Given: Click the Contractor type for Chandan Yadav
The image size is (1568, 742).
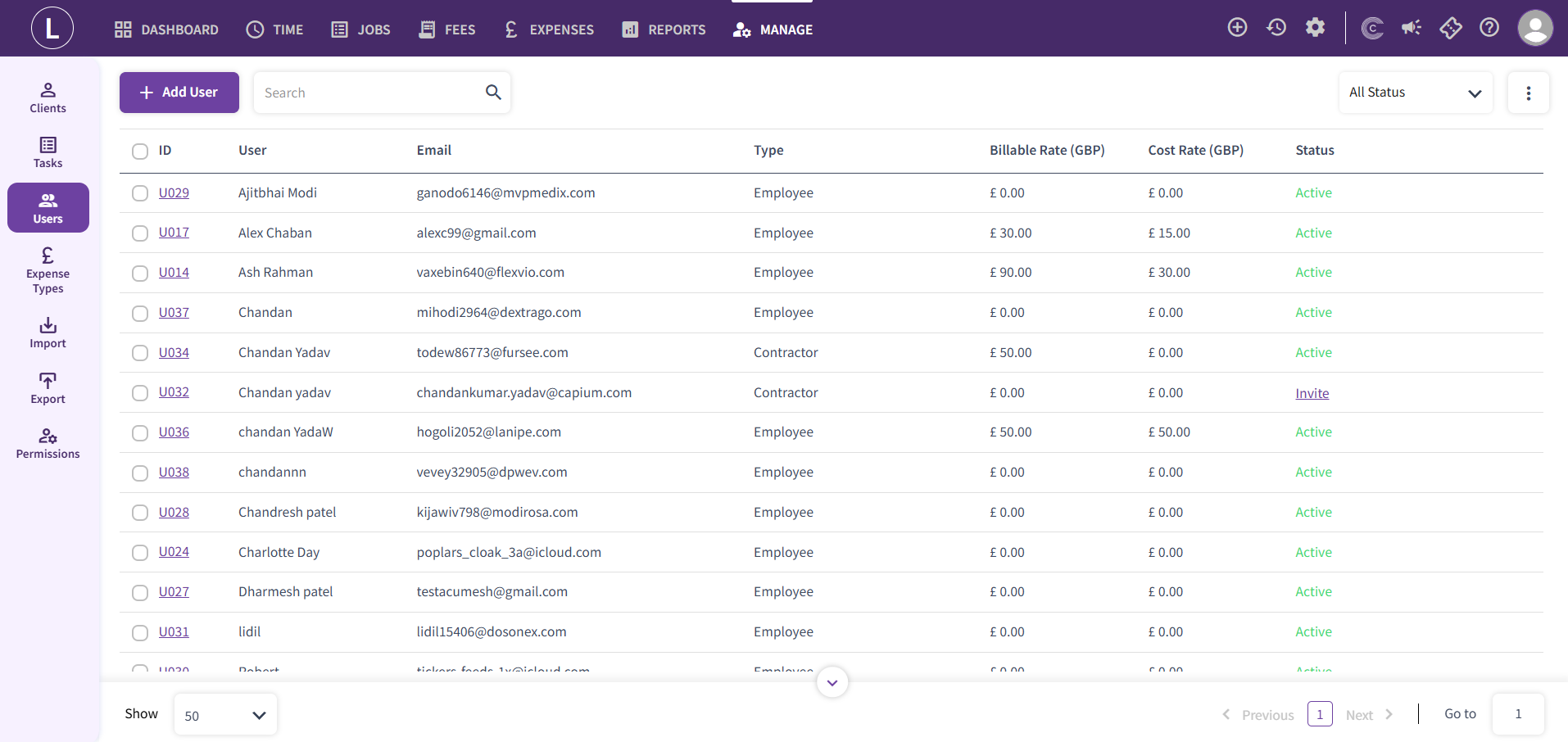Looking at the screenshot, I should 786,352.
